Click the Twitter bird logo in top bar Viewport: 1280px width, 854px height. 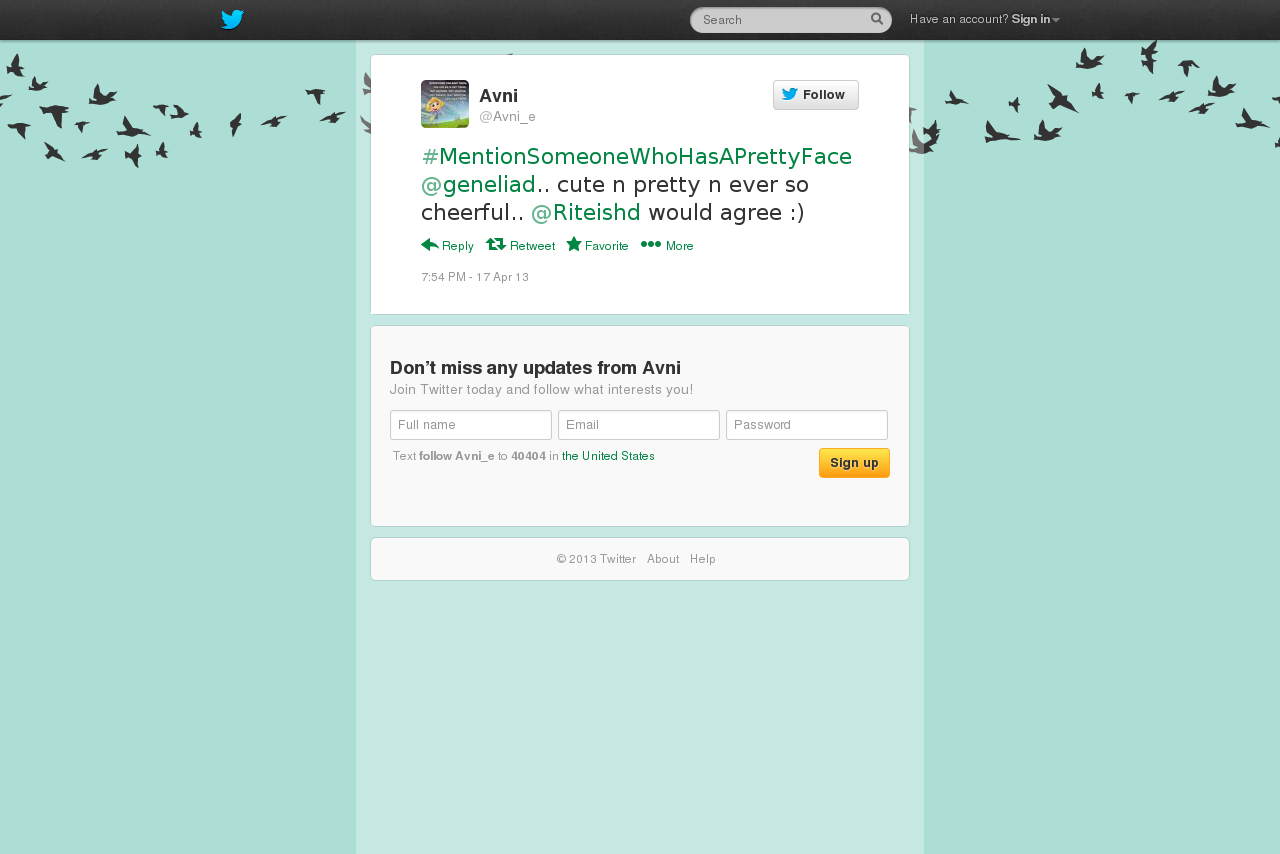[x=232, y=19]
